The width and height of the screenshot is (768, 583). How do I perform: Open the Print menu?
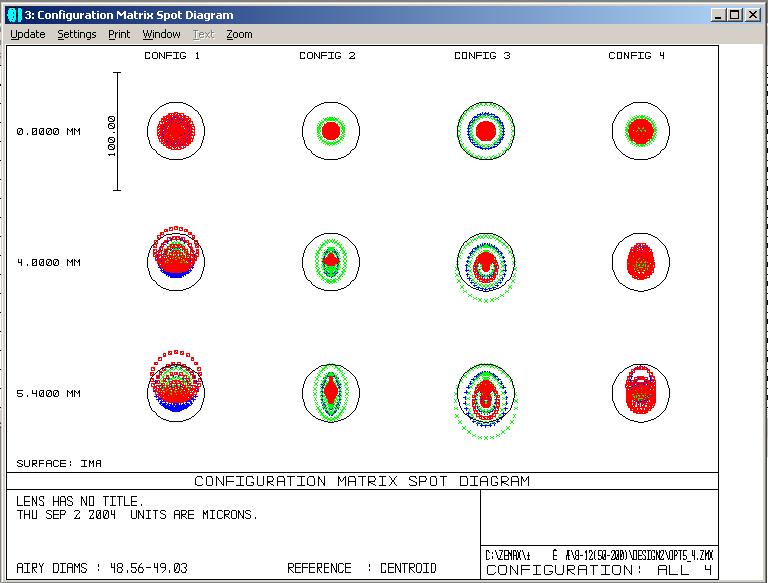(x=119, y=34)
